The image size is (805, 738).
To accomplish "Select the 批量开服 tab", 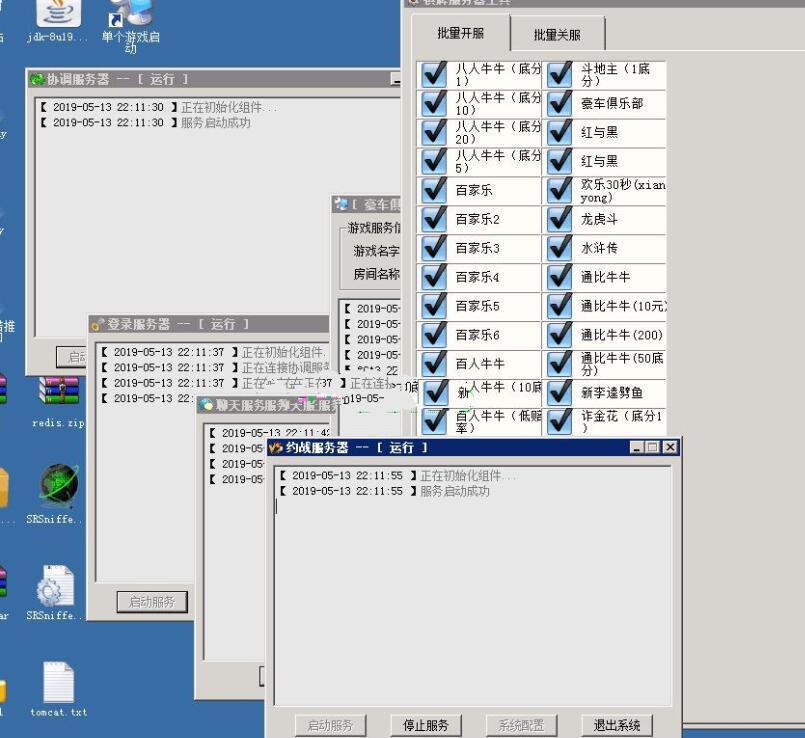I will [460, 33].
